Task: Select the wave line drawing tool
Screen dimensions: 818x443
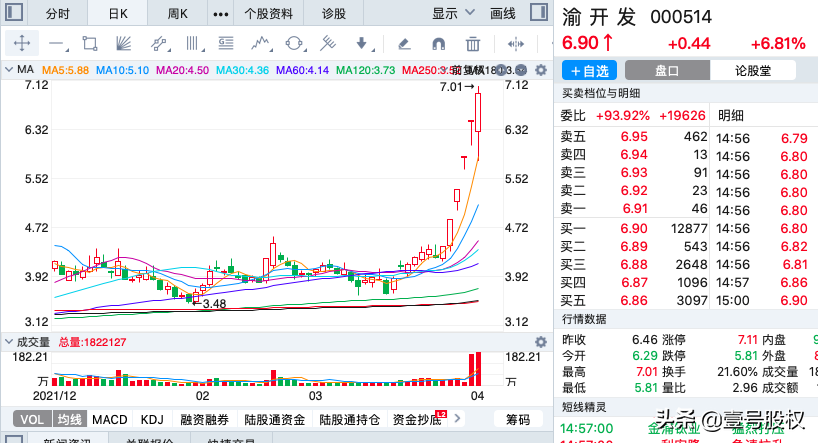Action: point(261,44)
